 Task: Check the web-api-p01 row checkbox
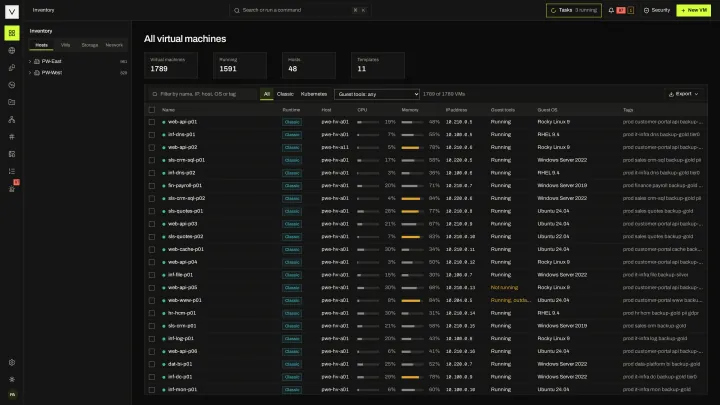pos(152,122)
